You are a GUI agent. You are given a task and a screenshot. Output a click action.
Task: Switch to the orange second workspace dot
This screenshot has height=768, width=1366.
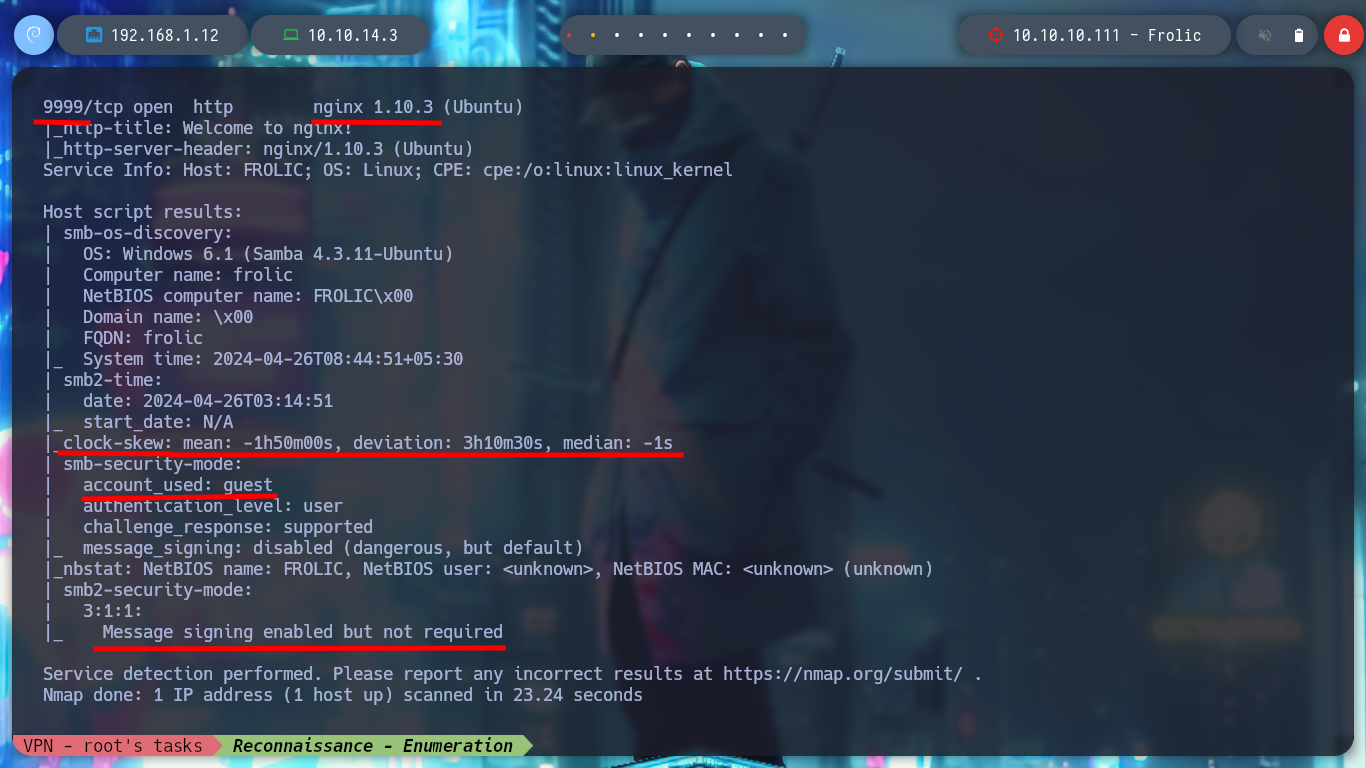pyautogui.click(x=593, y=35)
